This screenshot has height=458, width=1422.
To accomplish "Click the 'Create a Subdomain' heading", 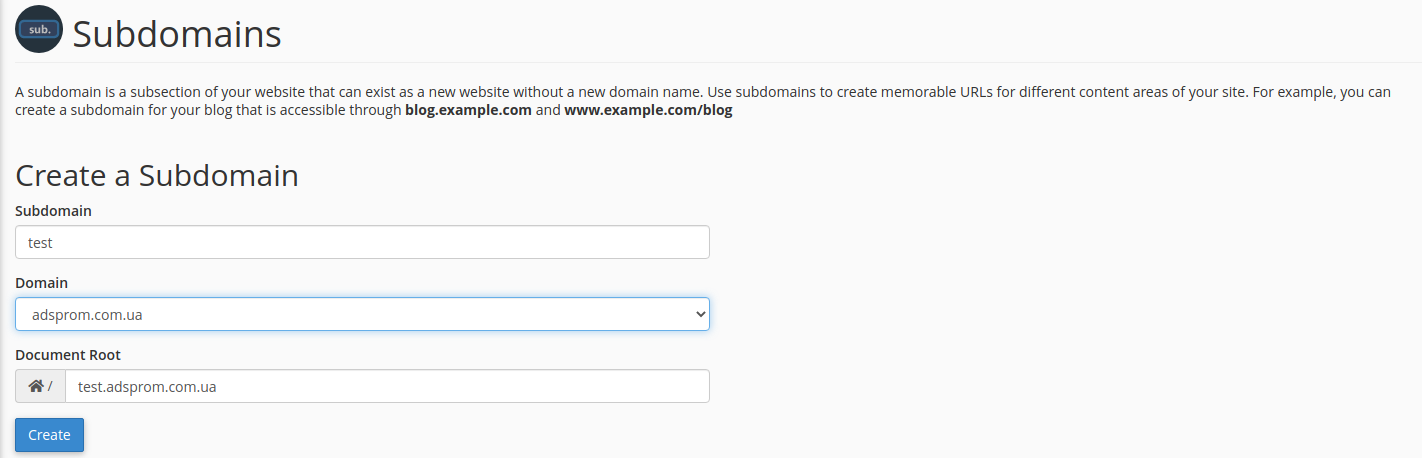I will pos(157,176).
